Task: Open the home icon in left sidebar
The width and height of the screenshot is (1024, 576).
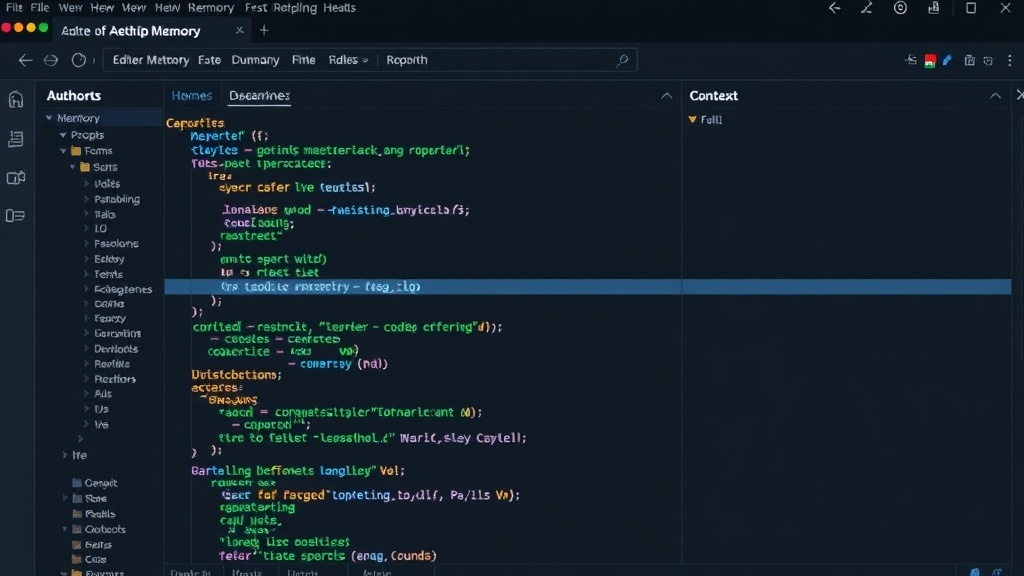Action: [16, 99]
